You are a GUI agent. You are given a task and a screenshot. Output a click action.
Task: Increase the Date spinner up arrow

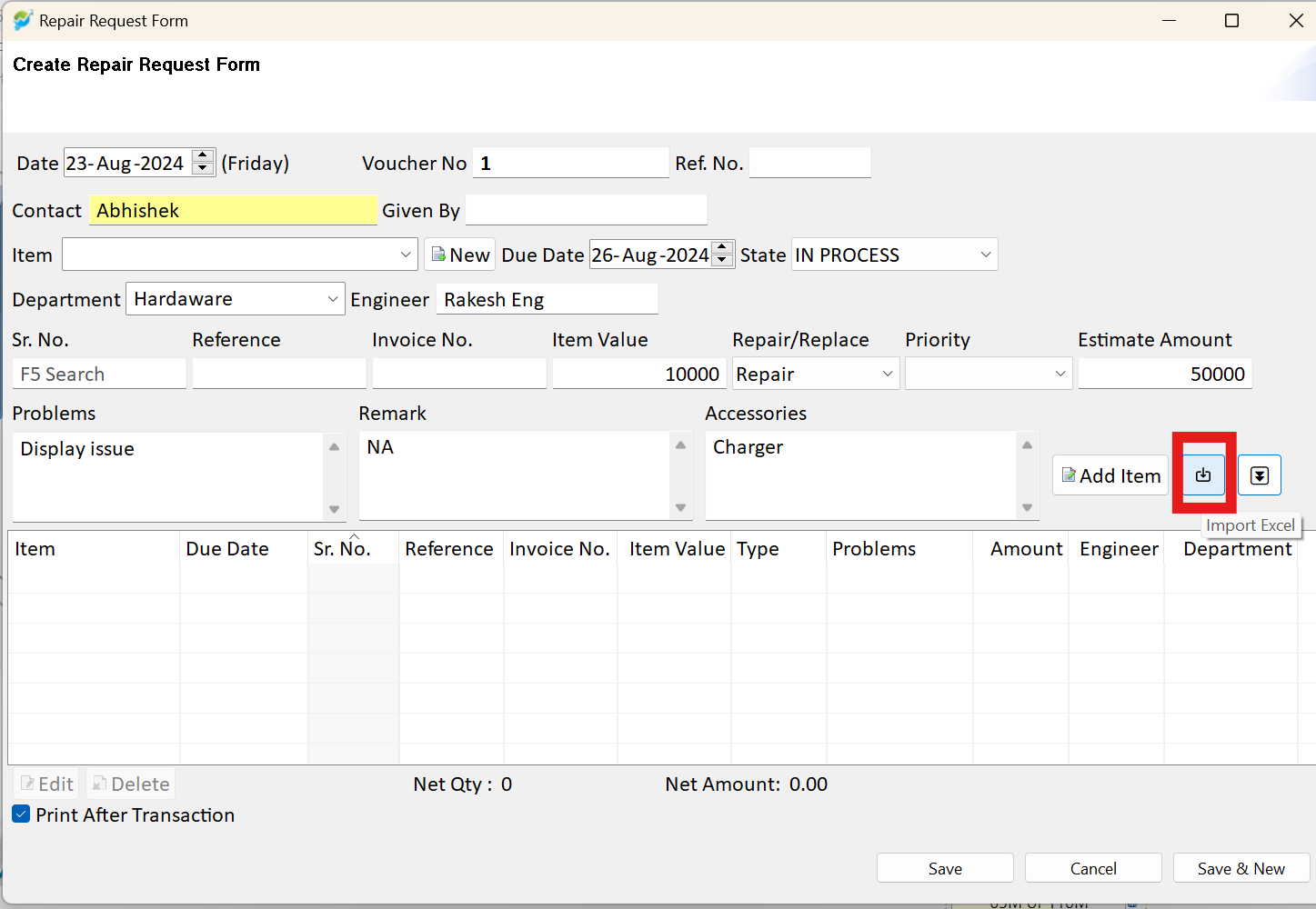point(204,156)
